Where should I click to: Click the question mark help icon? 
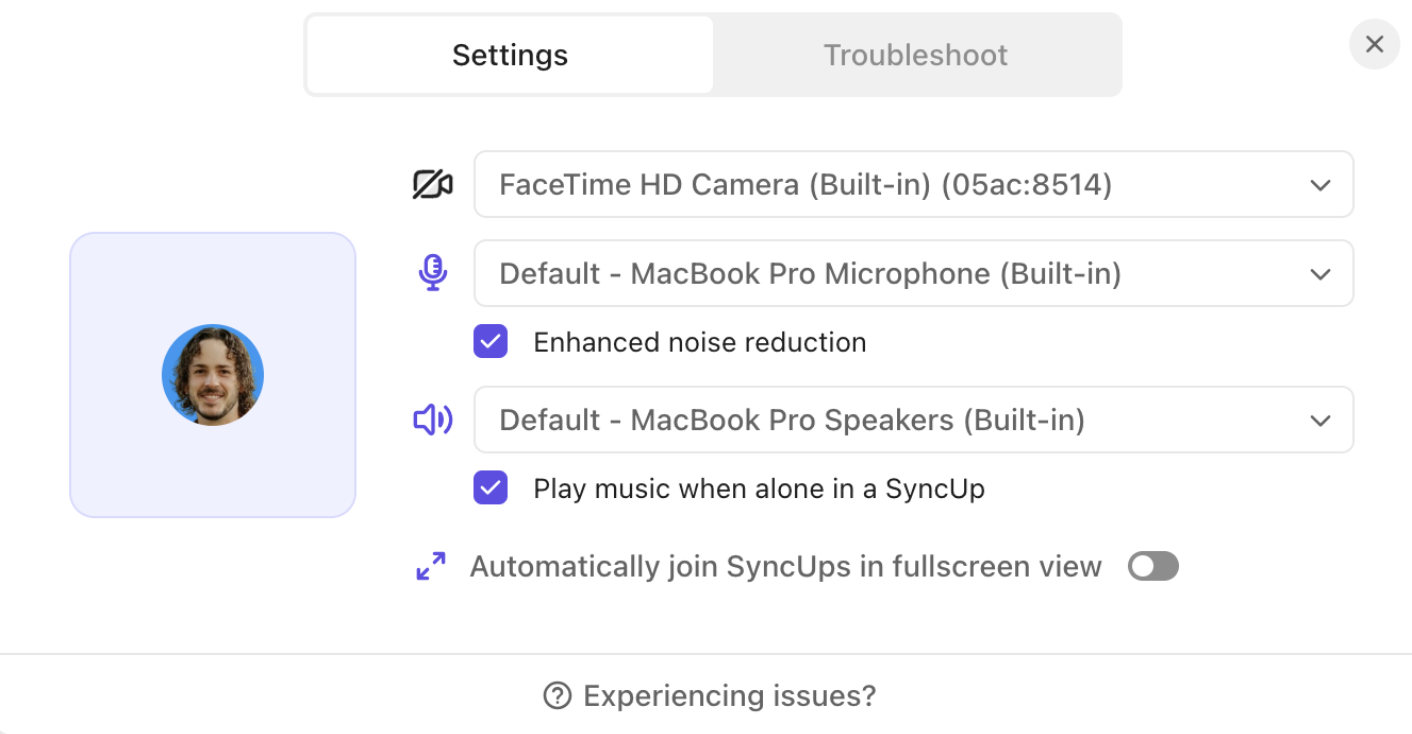tap(557, 696)
